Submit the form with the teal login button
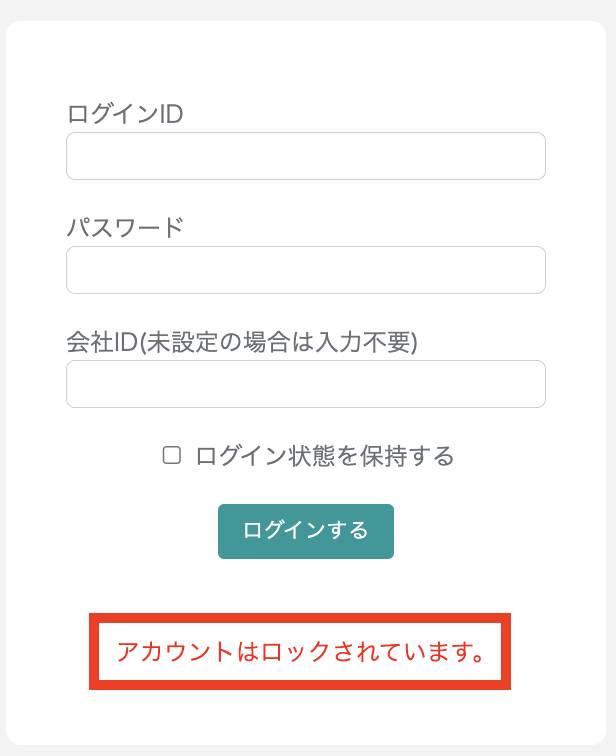Viewport: 616px width, 756px height. pyautogui.click(x=305, y=531)
